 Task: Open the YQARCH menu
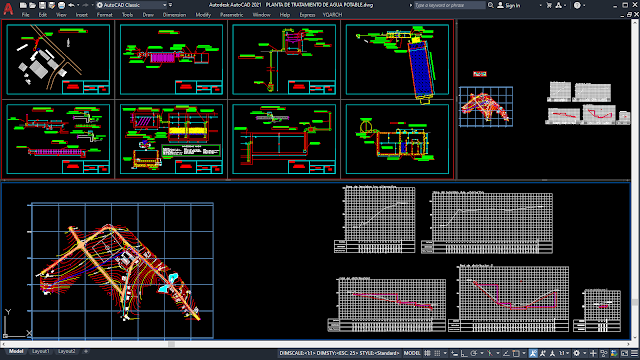coord(332,15)
